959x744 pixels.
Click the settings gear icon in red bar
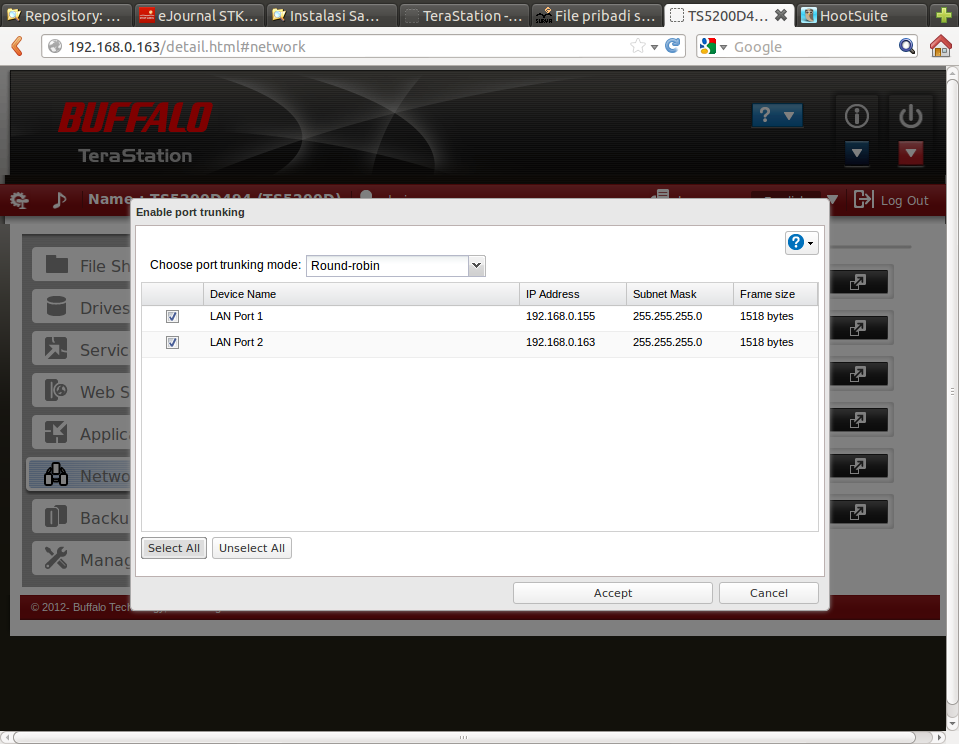click(x=20, y=200)
